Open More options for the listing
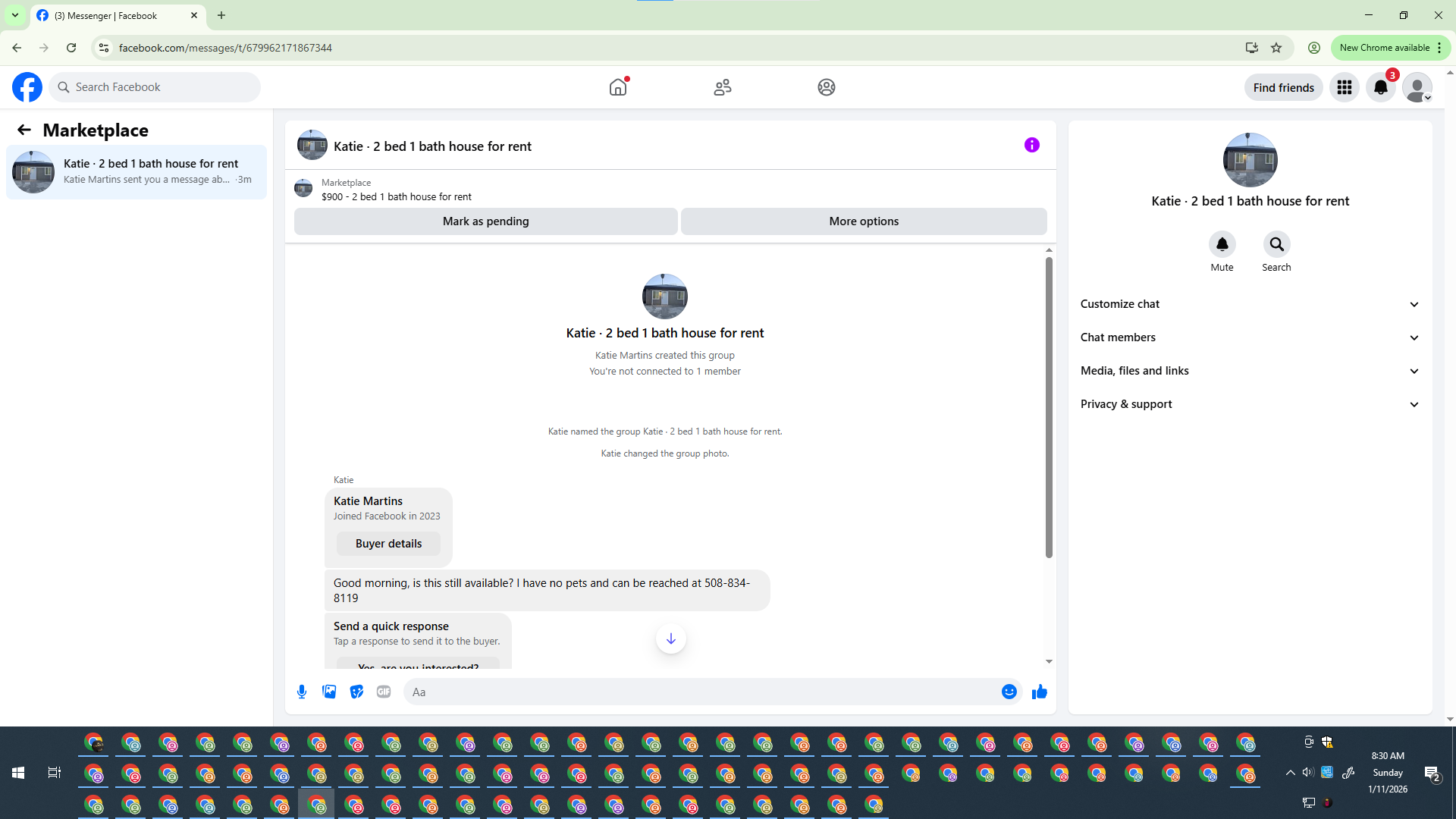The width and height of the screenshot is (1456, 819). tap(864, 221)
